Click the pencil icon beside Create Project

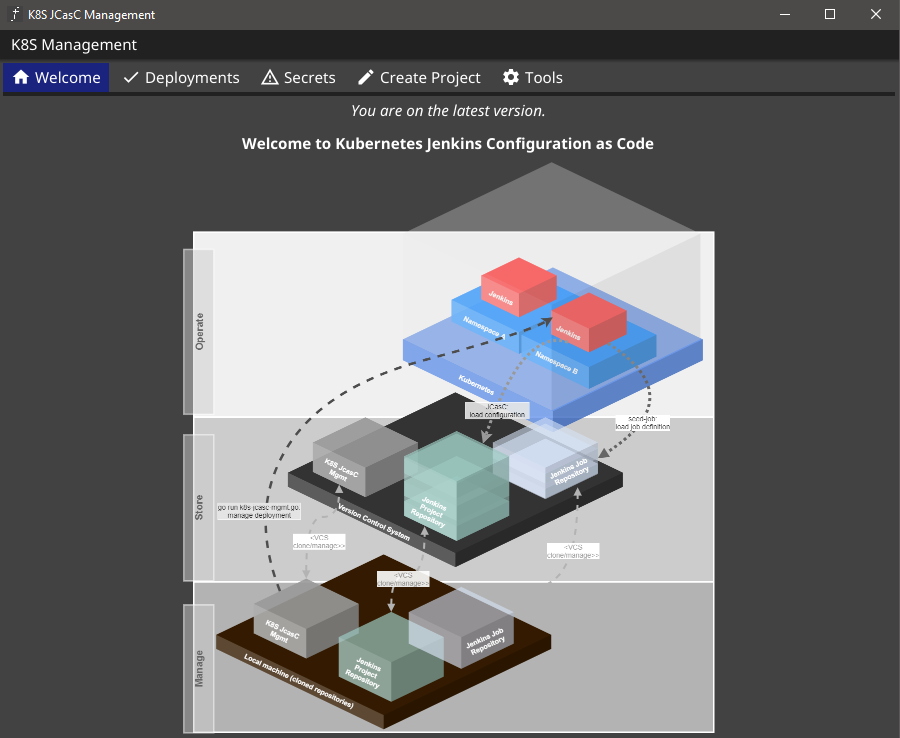pos(366,77)
